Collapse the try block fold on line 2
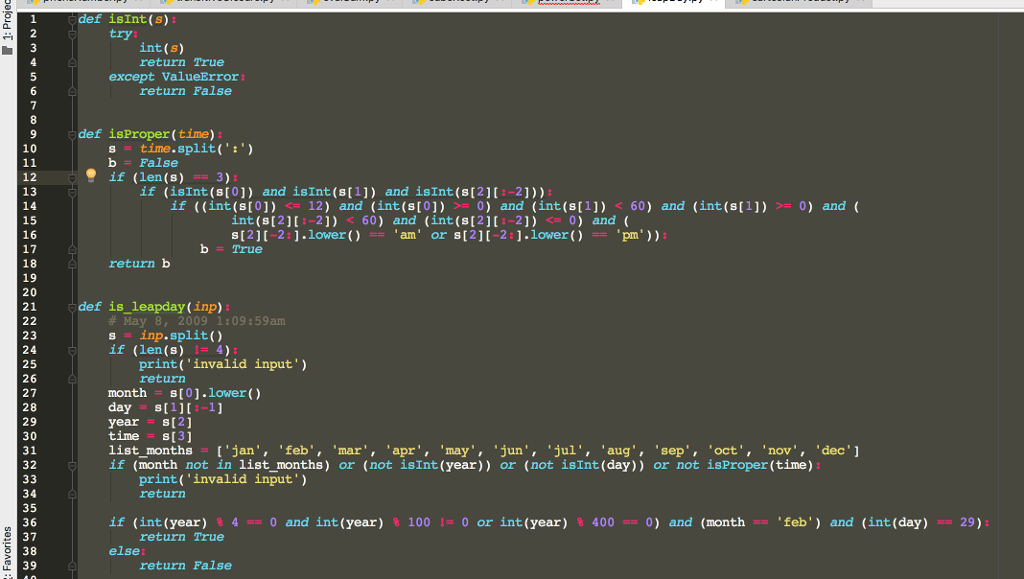The height and width of the screenshot is (579, 1024). pyautogui.click(x=72, y=34)
